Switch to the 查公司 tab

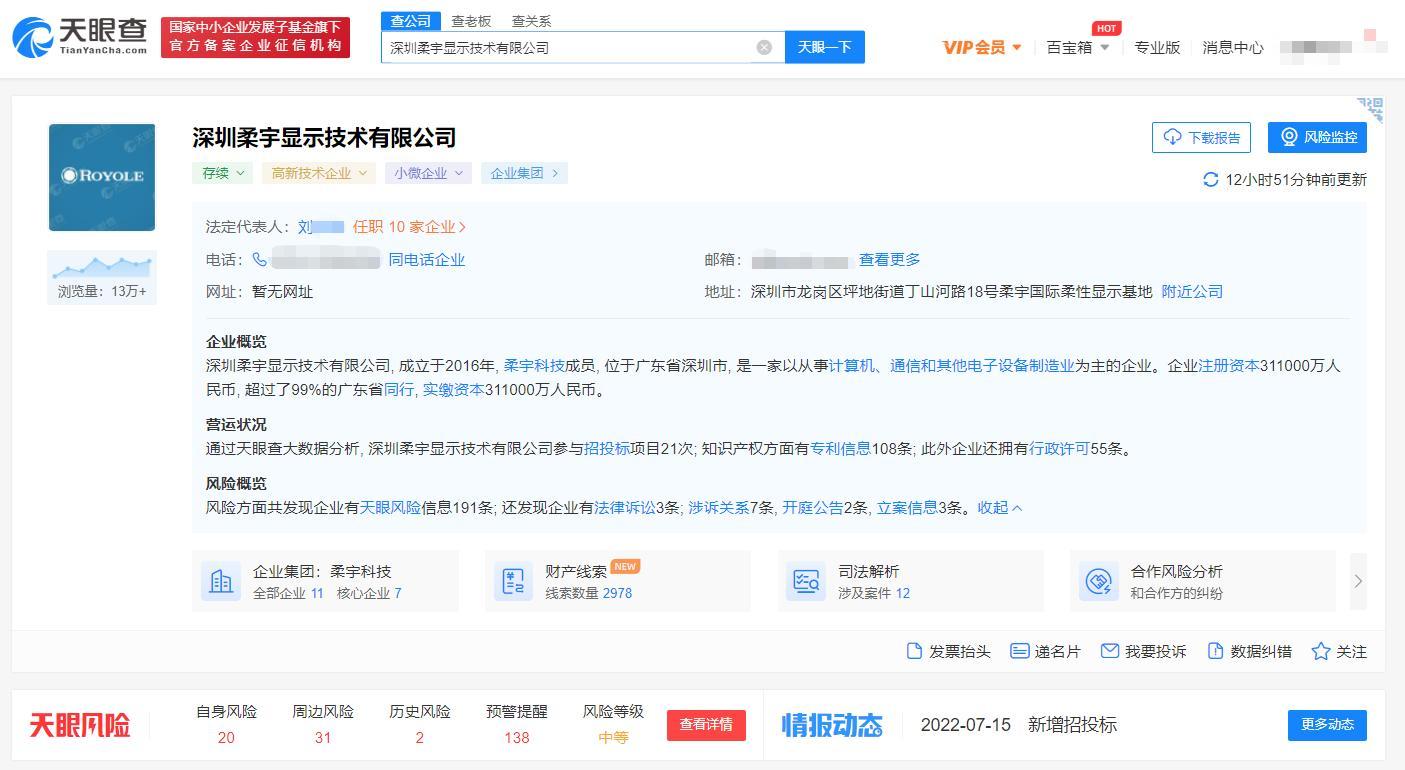(410, 21)
